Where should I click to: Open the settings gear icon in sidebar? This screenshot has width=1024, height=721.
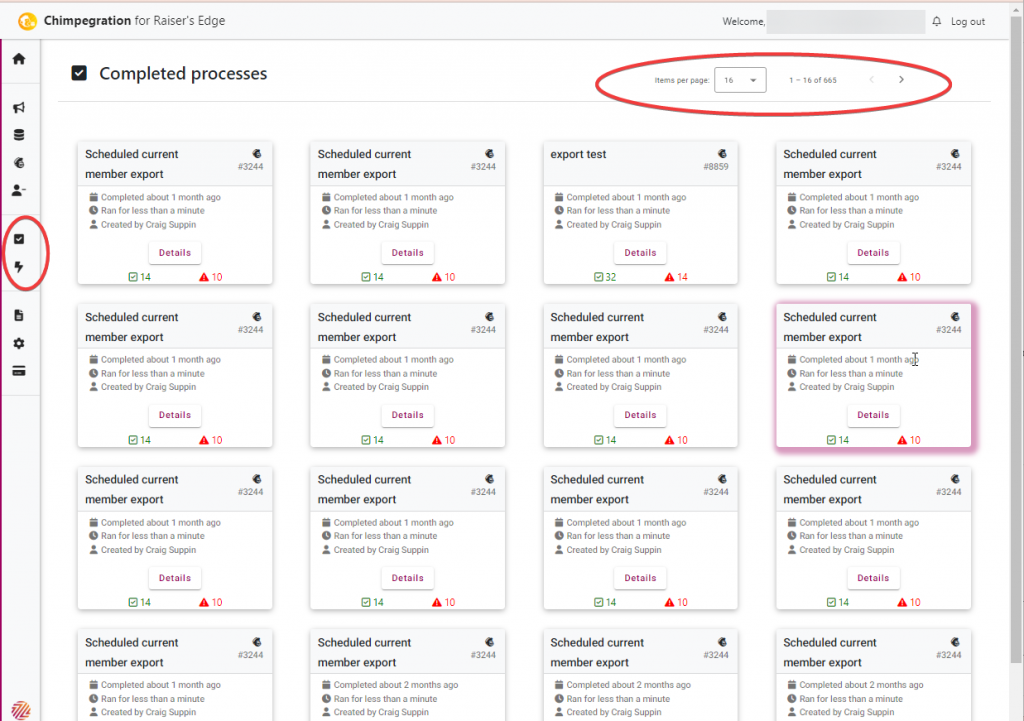19,343
